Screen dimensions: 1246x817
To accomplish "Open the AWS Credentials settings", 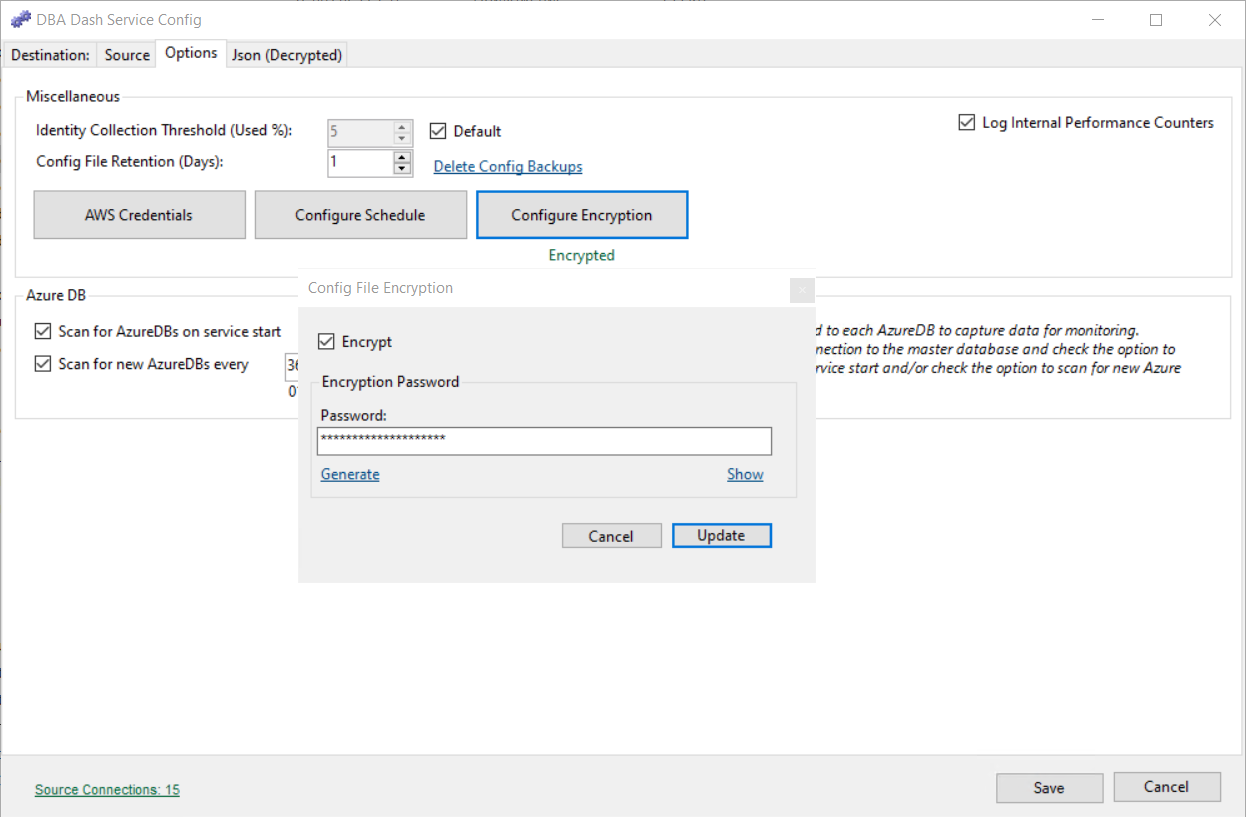I will pos(139,214).
